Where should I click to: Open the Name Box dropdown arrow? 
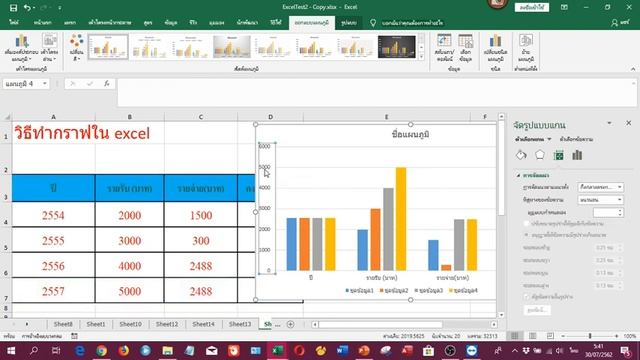[x=45, y=84]
